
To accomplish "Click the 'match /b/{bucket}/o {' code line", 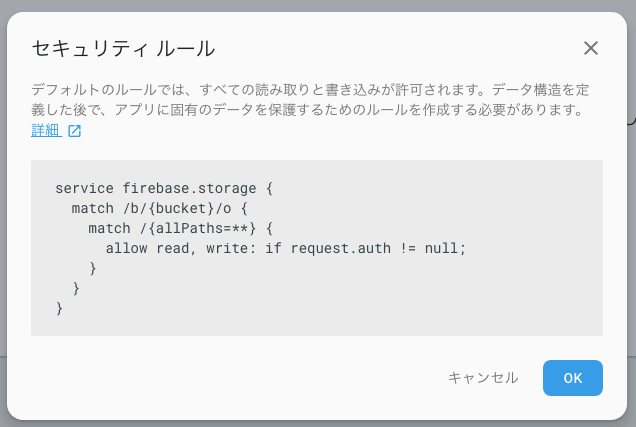I will (x=159, y=208).
